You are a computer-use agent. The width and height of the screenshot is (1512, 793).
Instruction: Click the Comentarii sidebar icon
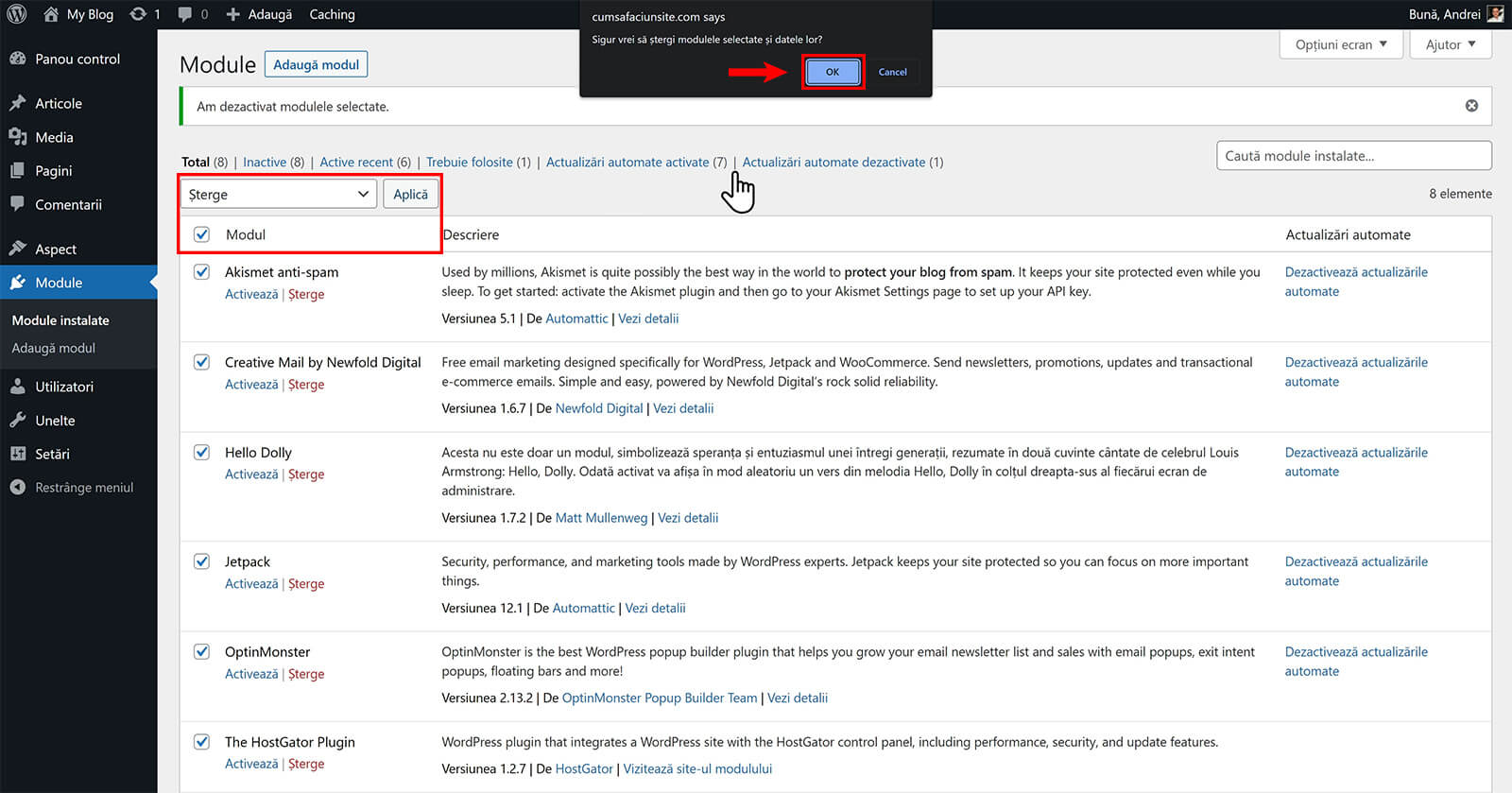coord(17,204)
